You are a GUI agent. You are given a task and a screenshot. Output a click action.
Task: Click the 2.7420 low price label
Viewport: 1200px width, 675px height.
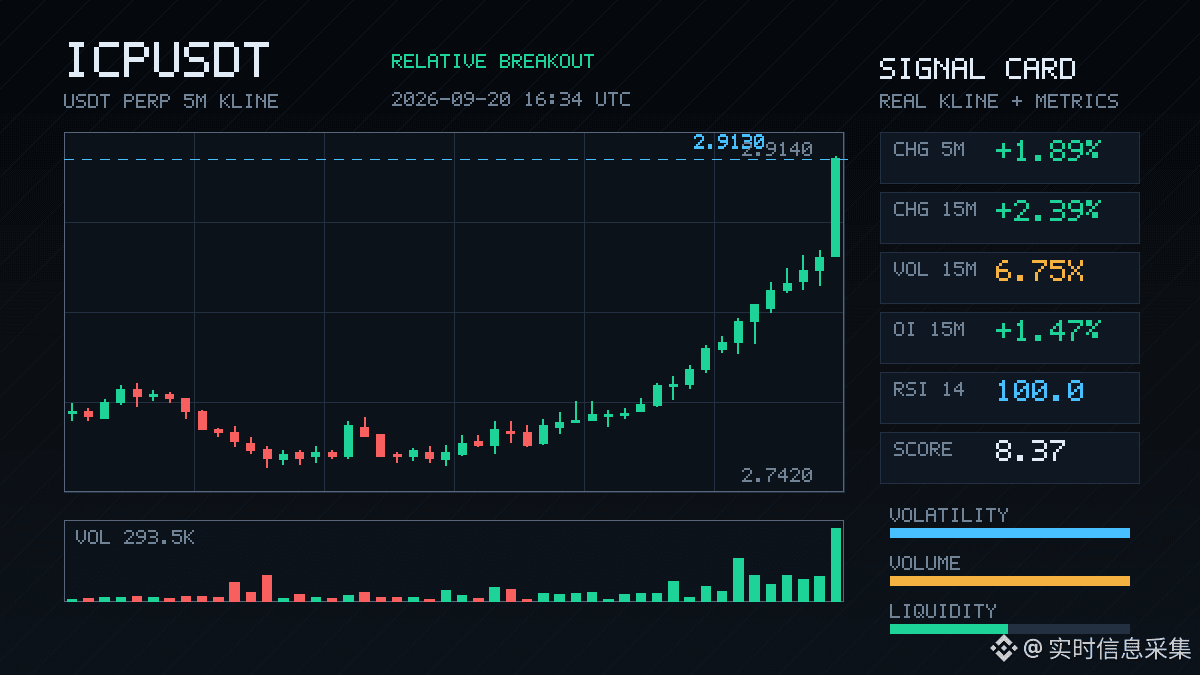777,475
